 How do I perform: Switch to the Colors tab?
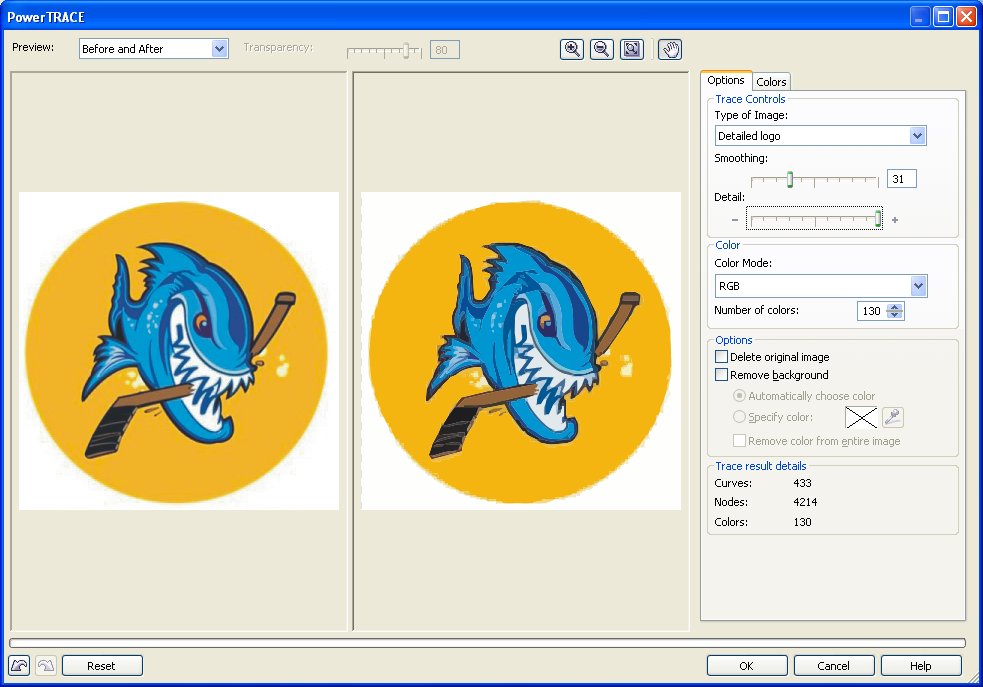pyautogui.click(x=770, y=81)
